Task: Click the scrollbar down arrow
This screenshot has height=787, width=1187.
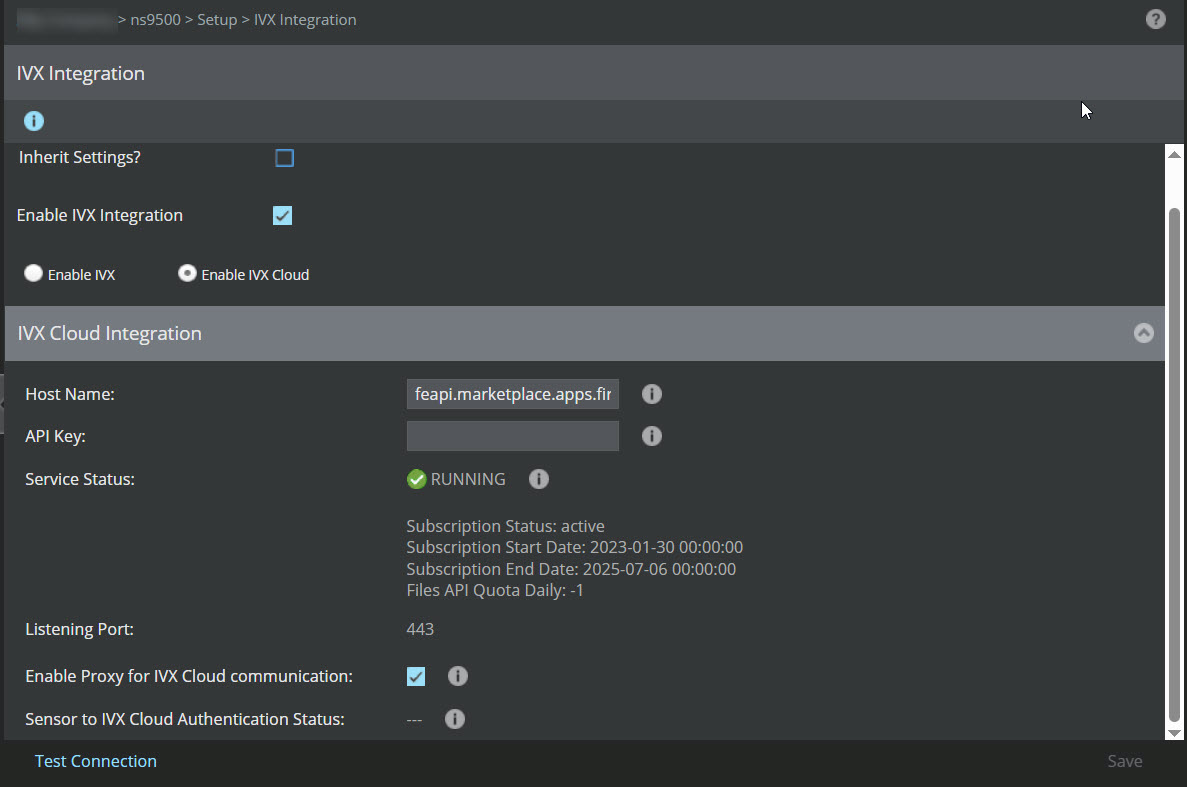Action: pyautogui.click(x=1174, y=733)
